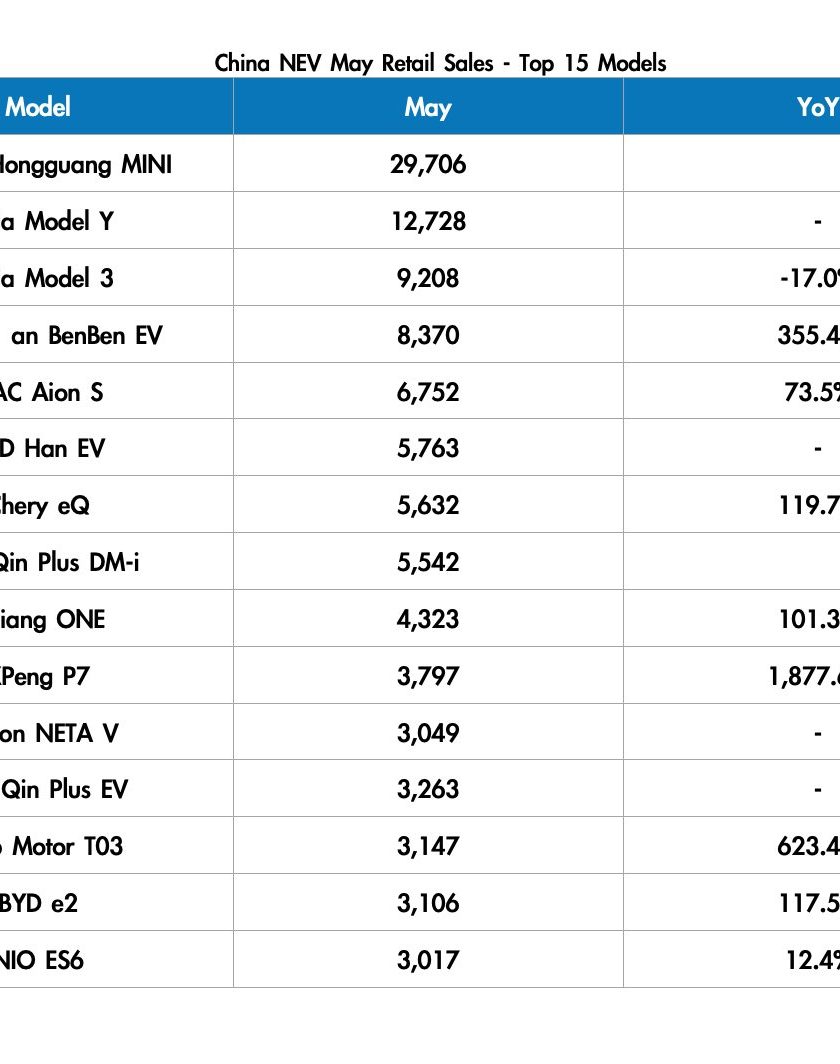The width and height of the screenshot is (840, 1064).
Task: Click the May value '3,017'
Action: pyautogui.click(x=428, y=961)
